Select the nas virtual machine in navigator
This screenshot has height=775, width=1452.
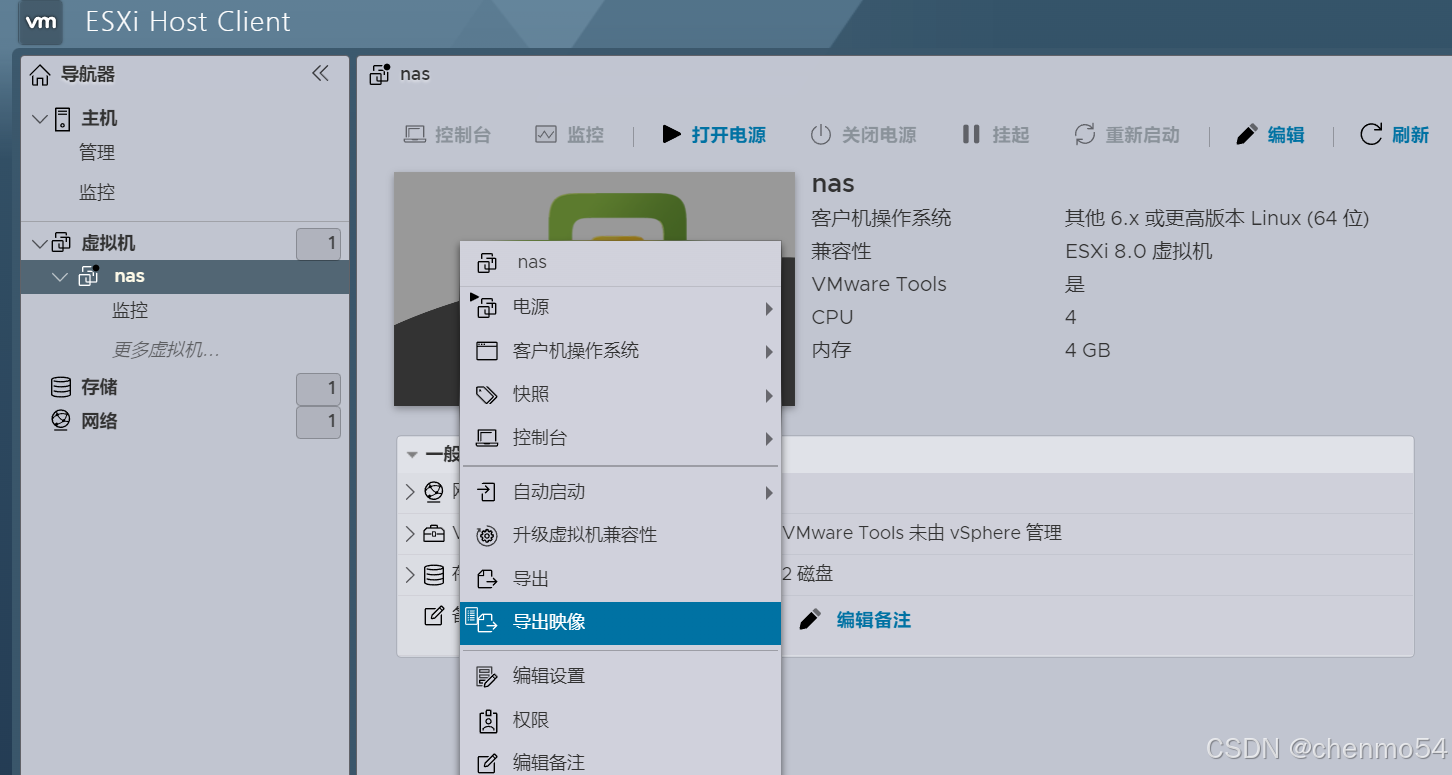click(185, 276)
